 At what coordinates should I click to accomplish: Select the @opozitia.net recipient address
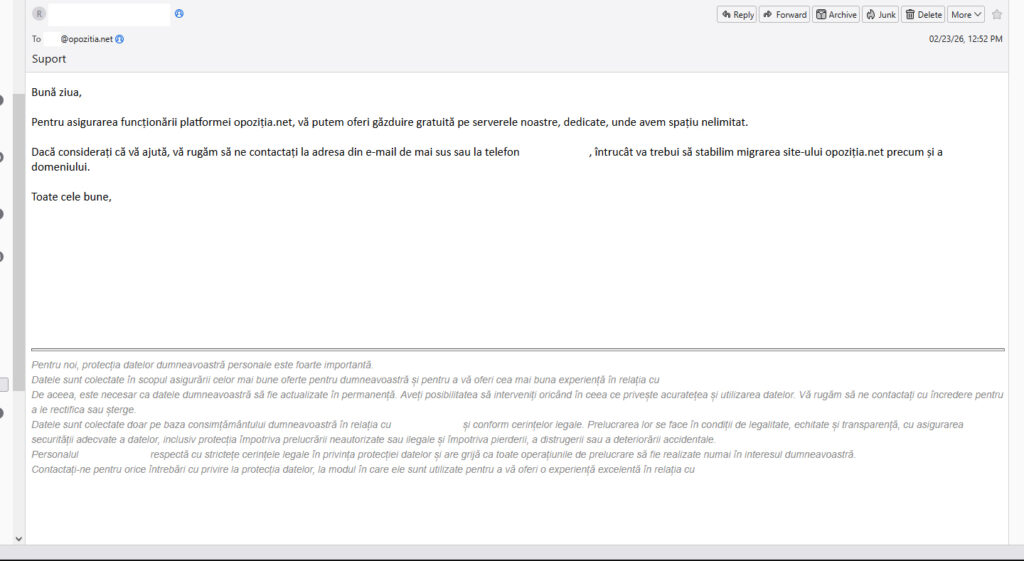tap(86, 39)
